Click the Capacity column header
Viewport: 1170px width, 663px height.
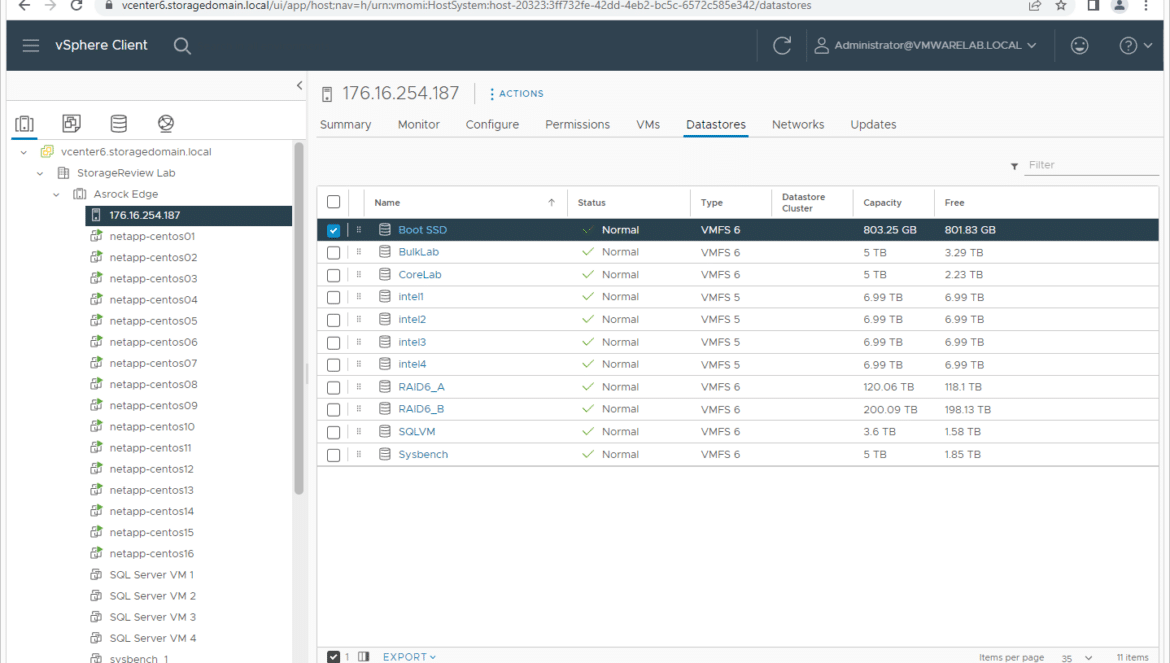(x=882, y=203)
